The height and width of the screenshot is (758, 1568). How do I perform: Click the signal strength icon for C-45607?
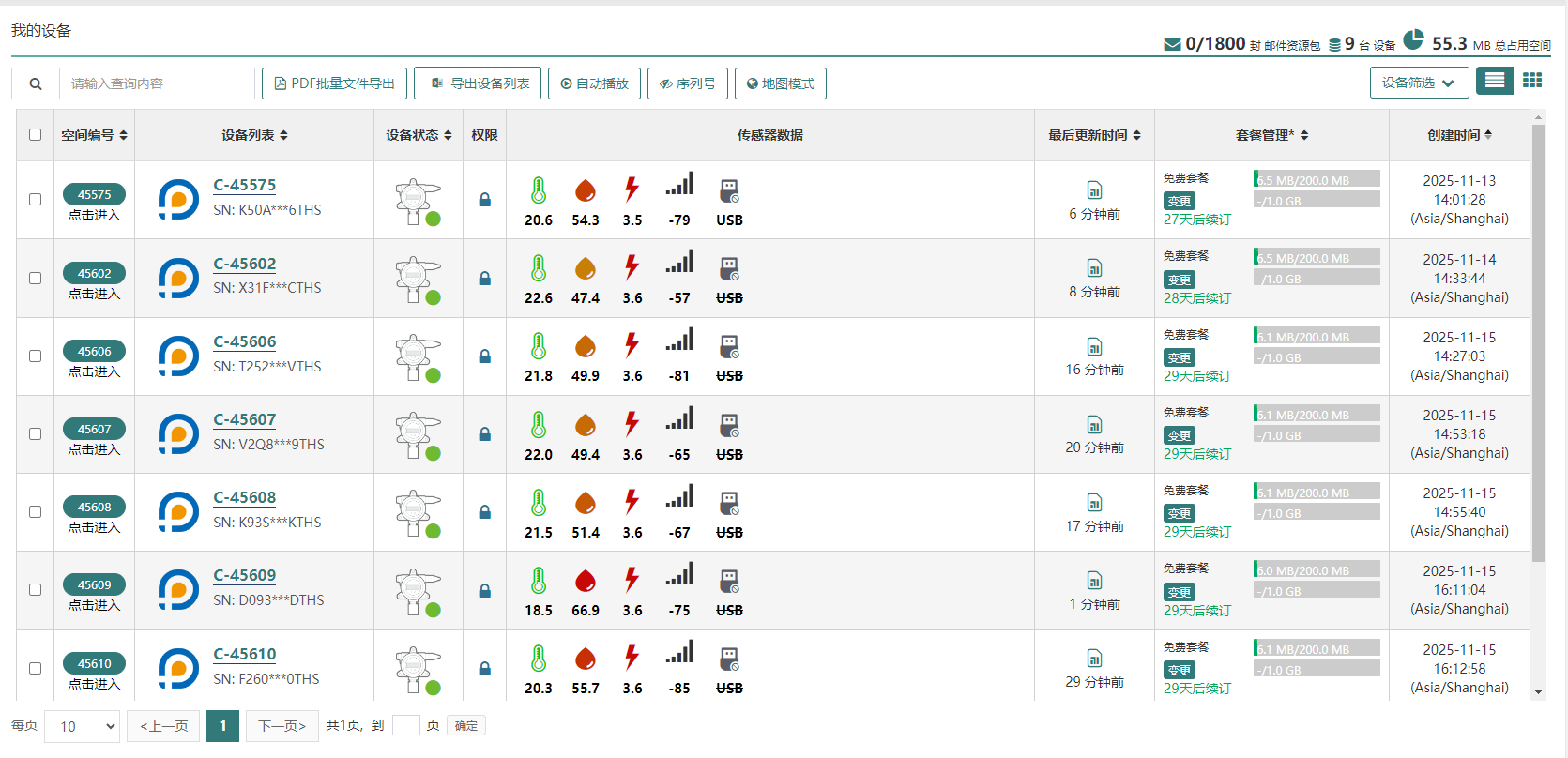(679, 418)
